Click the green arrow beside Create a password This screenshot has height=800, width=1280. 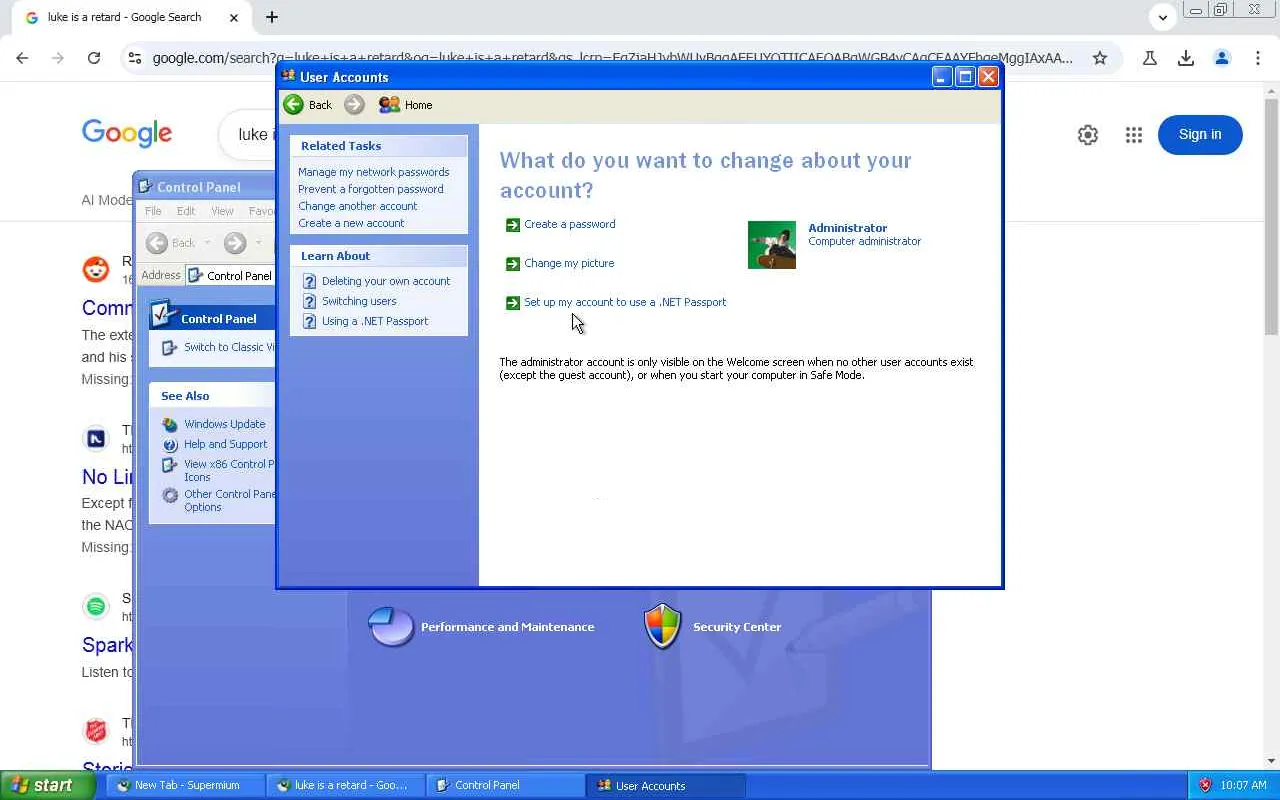pyautogui.click(x=513, y=225)
